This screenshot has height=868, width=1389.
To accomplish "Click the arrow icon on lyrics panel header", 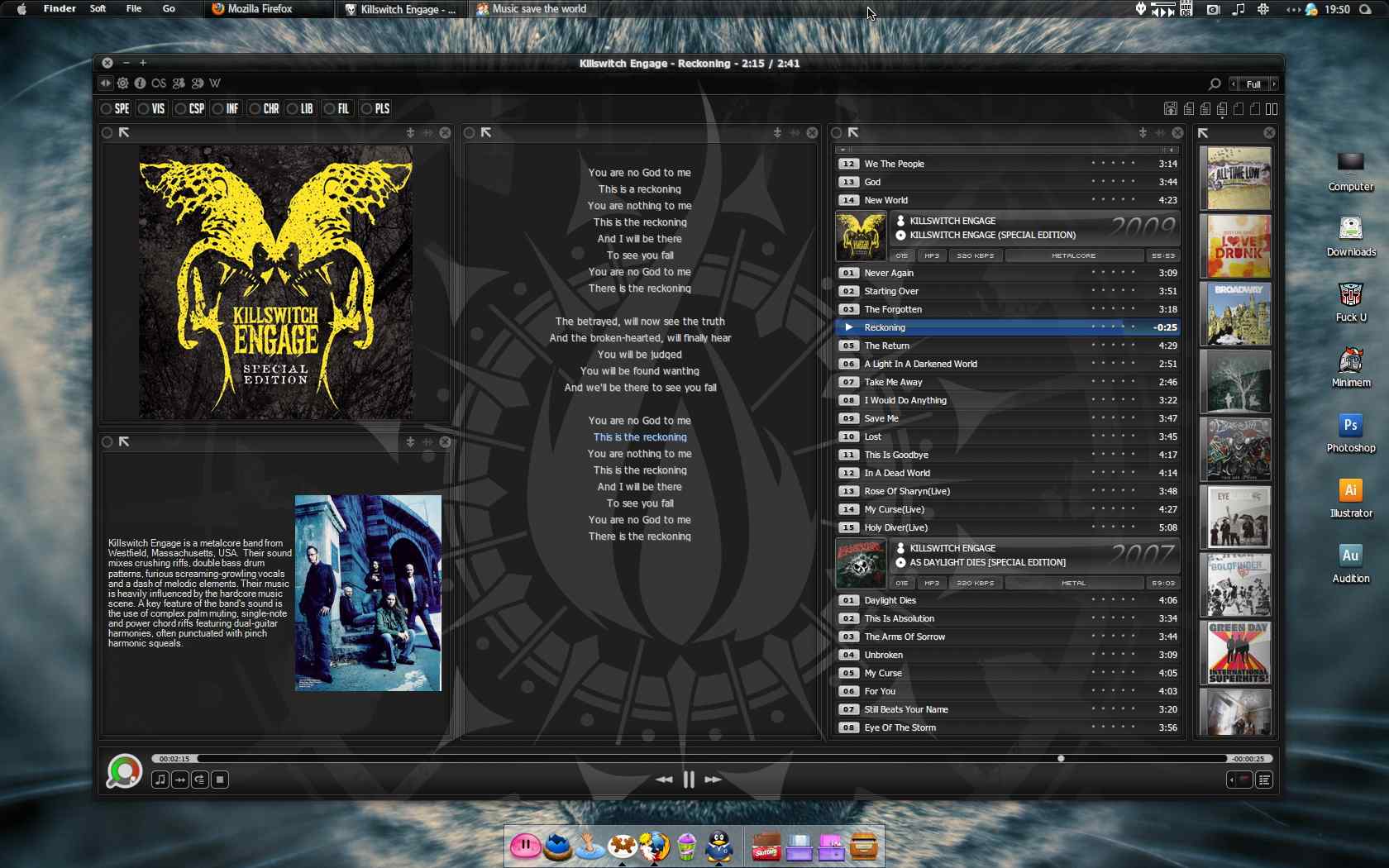I will [x=486, y=133].
